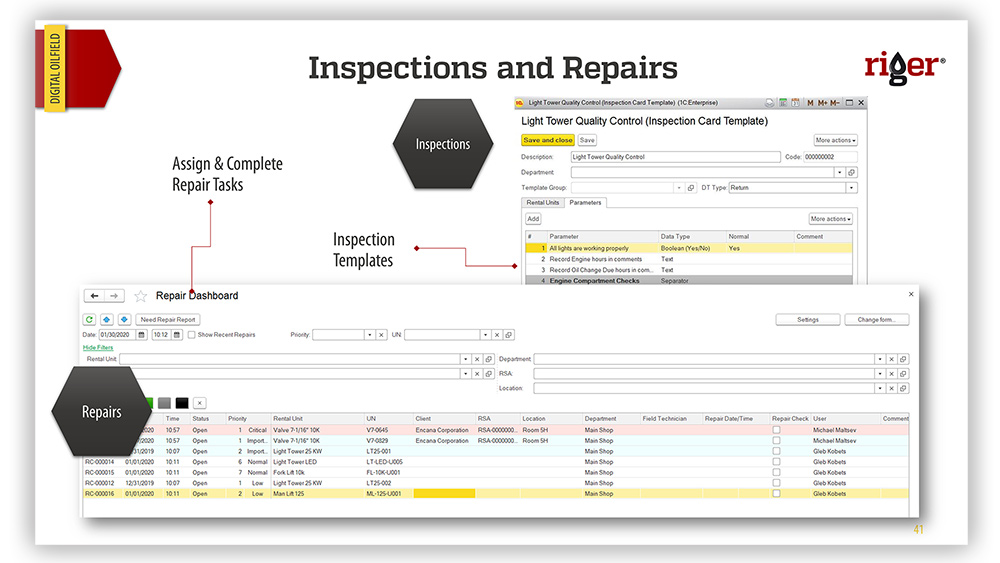
Task: Enable the Show Recent Repairs checkbox
Action: pyautogui.click(x=192, y=335)
